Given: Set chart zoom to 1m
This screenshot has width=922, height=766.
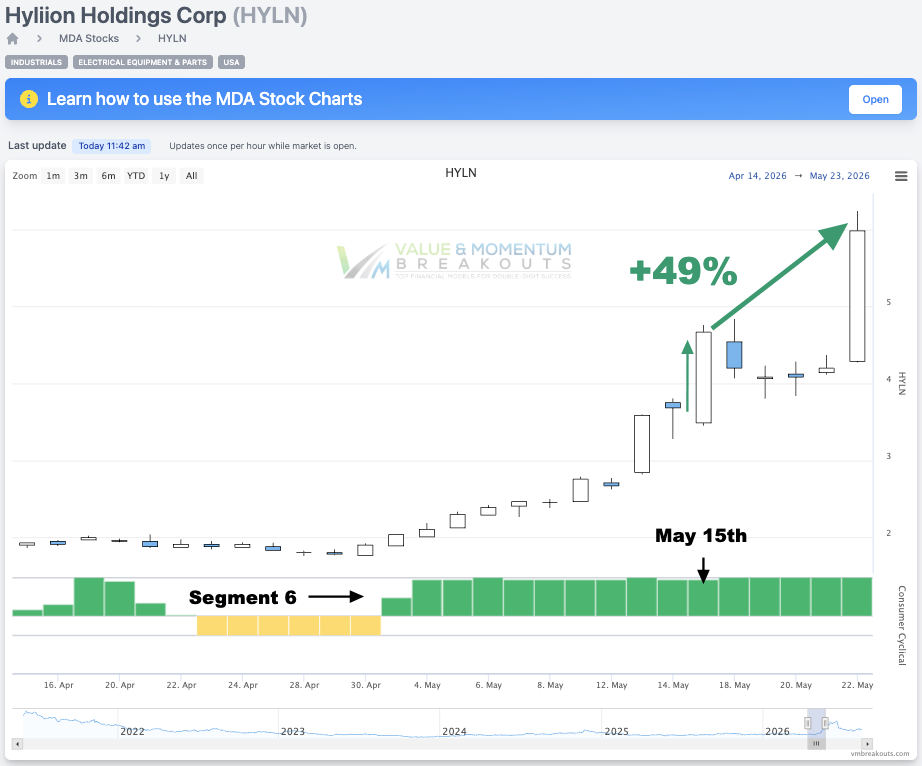Looking at the screenshot, I should (x=53, y=176).
